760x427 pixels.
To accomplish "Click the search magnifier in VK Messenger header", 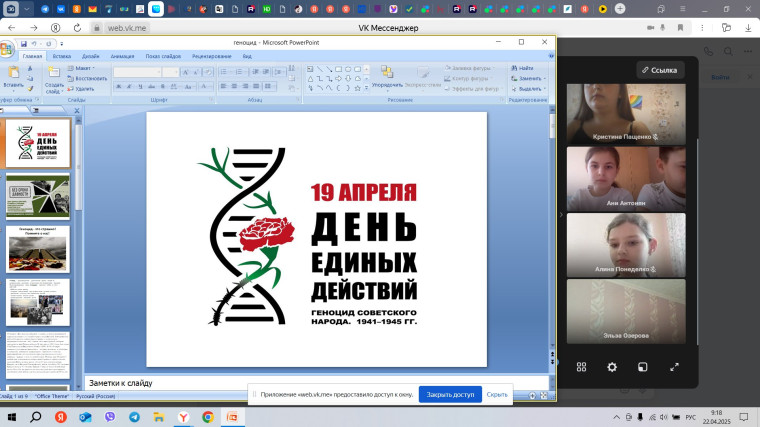I will (x=728, y=51).
